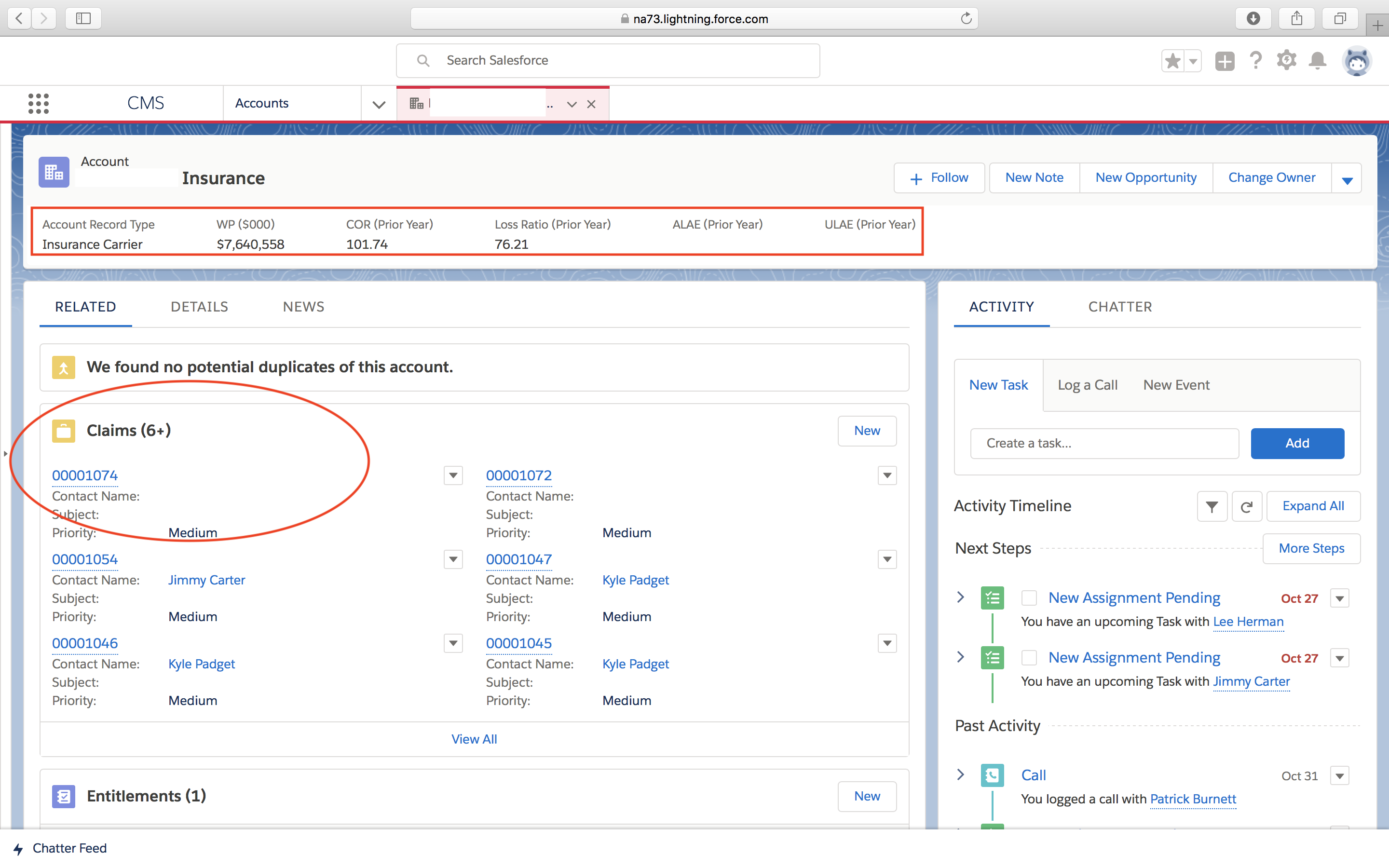This screenshot has width=1389, height=868.
Task: Open the user profile avatar
Action: click(x=1356, y=61)
